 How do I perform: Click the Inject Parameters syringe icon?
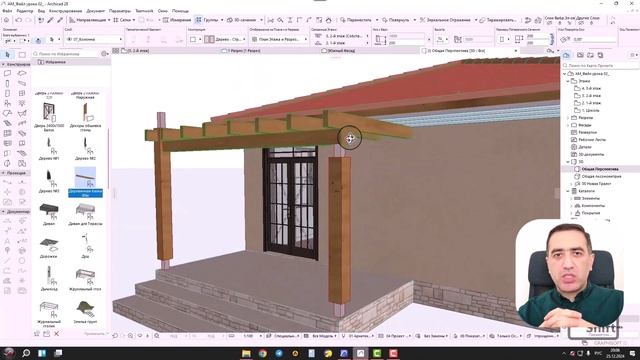(x=60, y=20)
